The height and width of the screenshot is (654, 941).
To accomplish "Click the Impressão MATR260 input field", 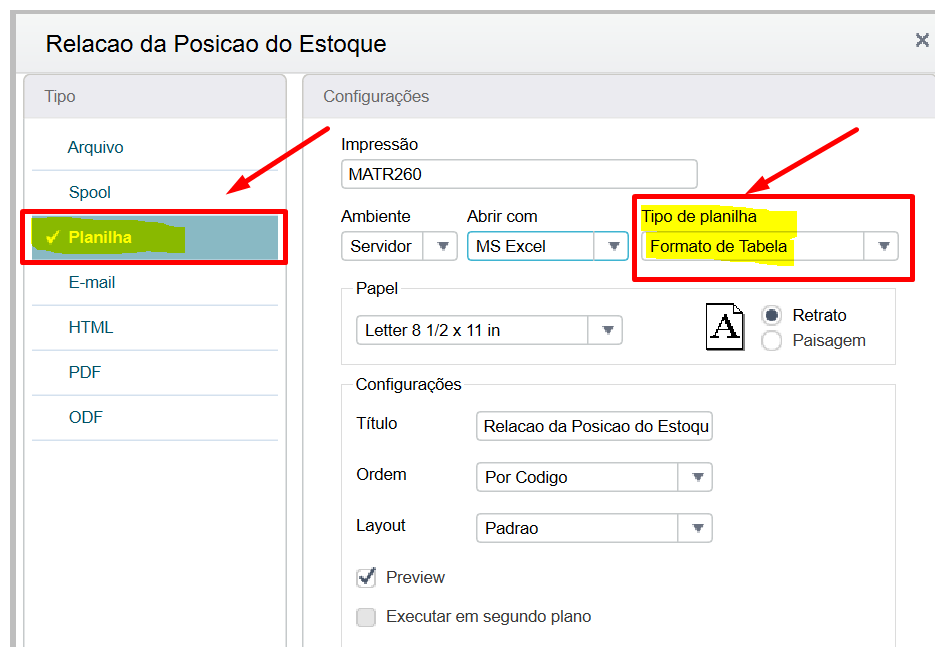I will tap(519, 174).
